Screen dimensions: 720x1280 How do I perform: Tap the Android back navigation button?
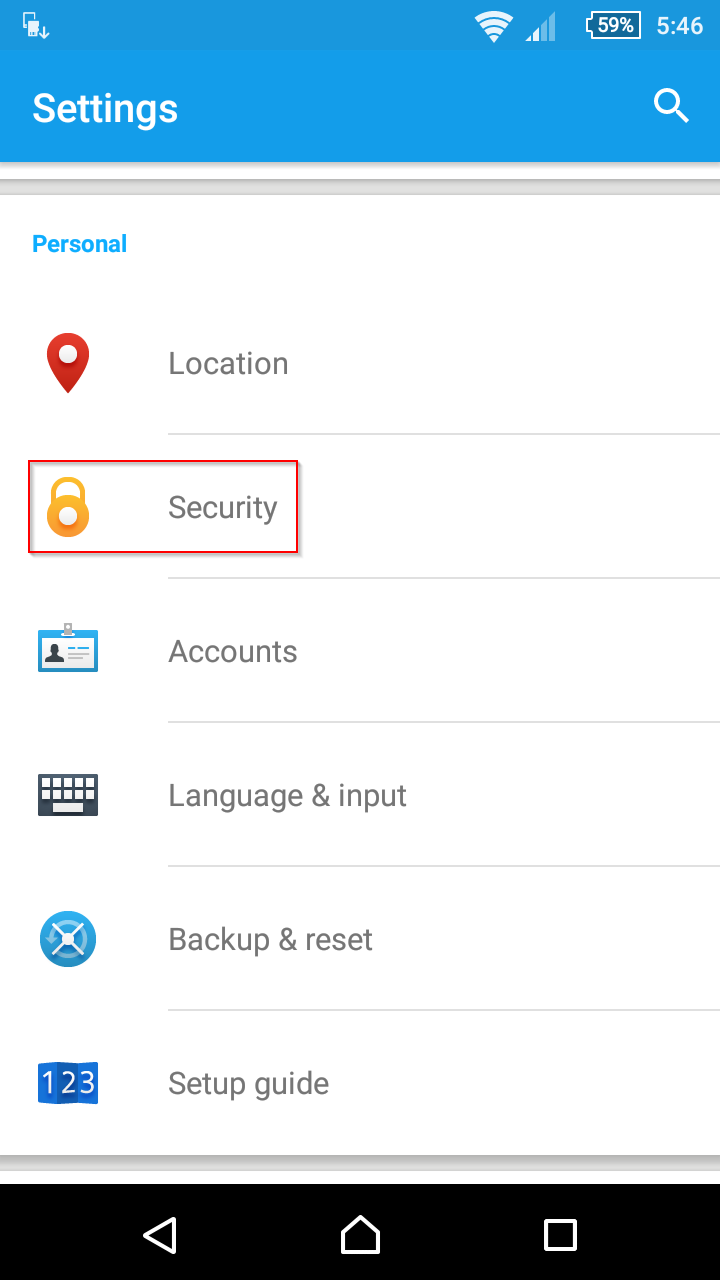(160, 1235)
